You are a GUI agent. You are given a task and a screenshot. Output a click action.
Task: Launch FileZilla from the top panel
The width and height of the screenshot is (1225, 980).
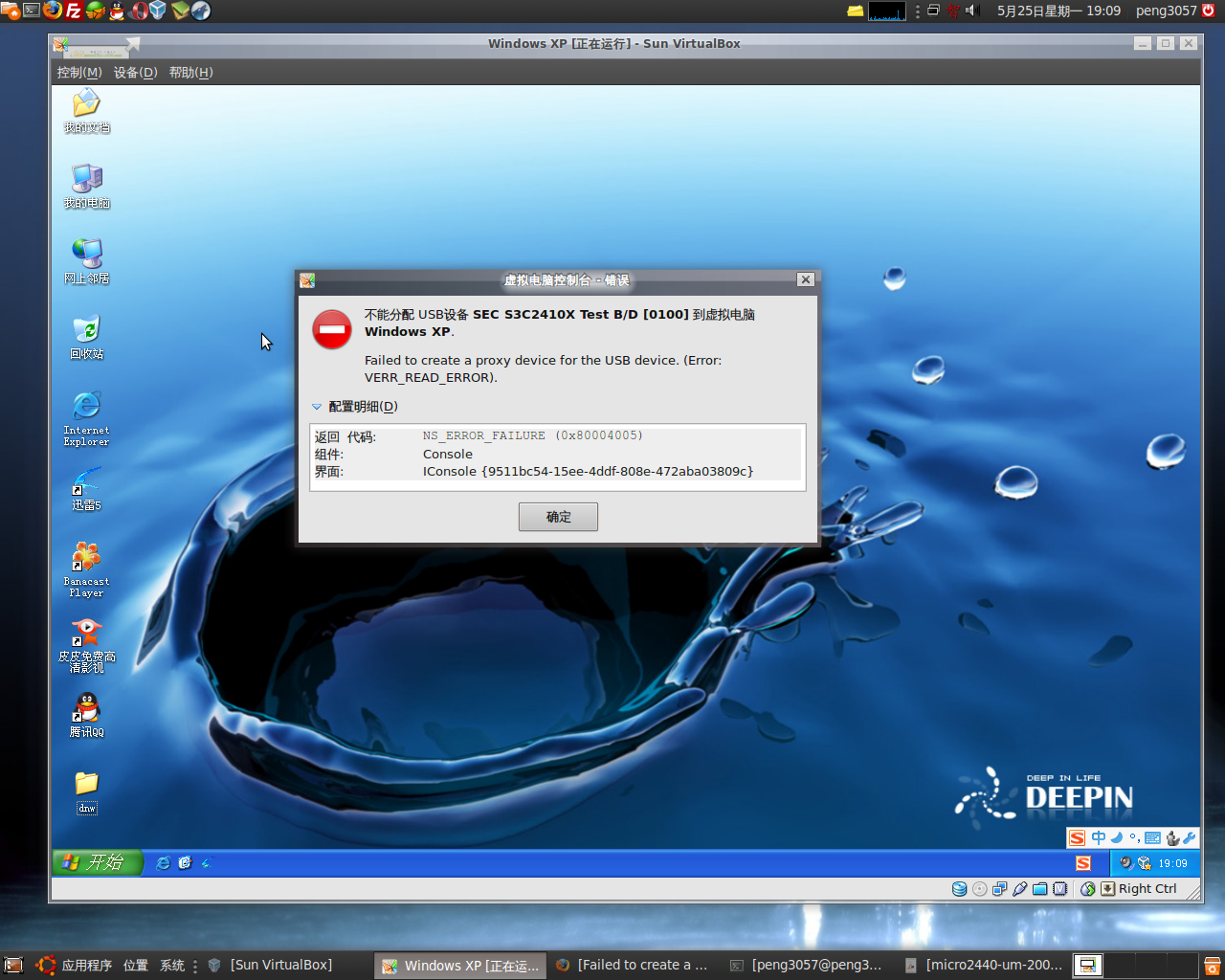point(74,11)
